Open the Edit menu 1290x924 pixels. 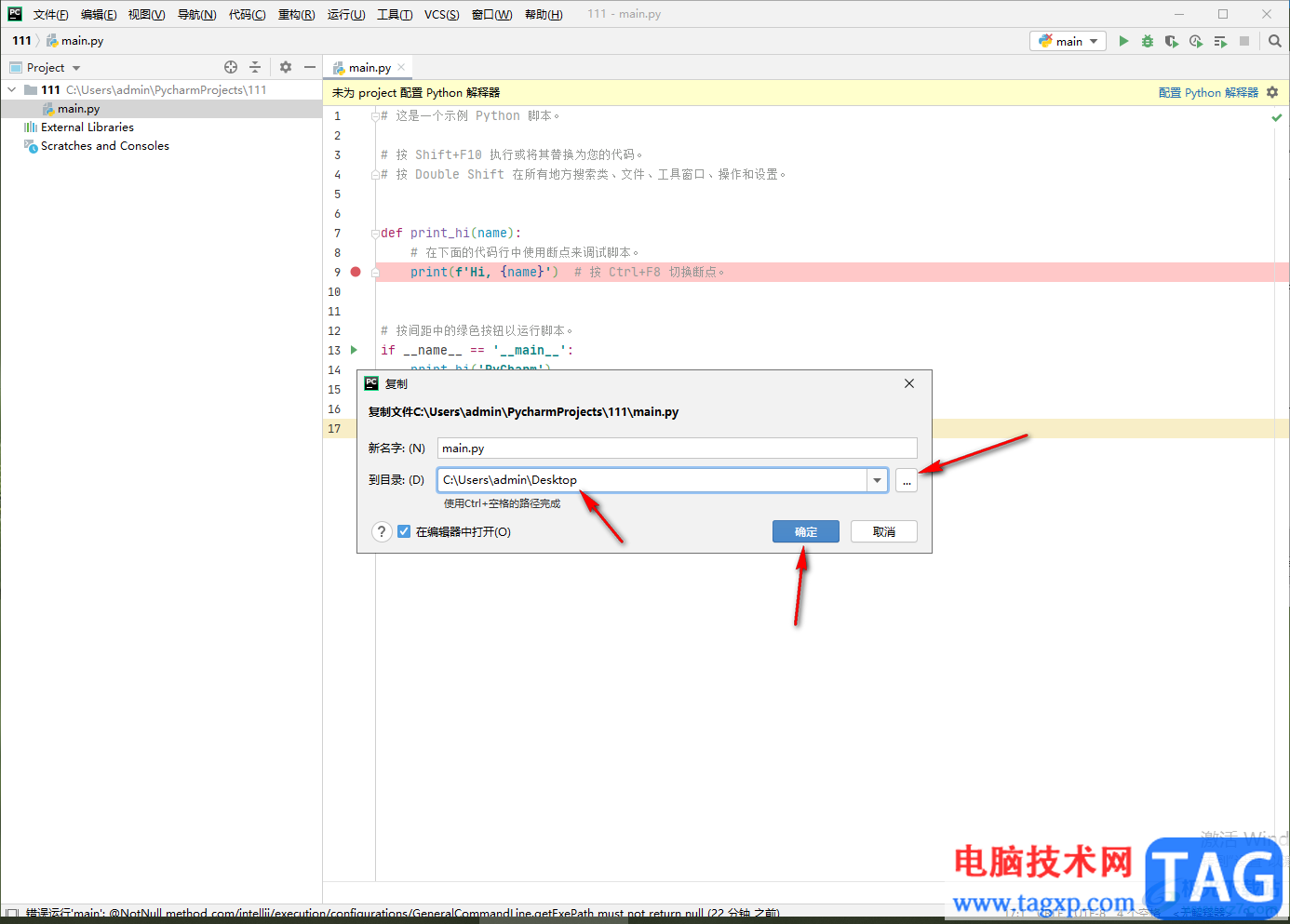tap(99, 14)
